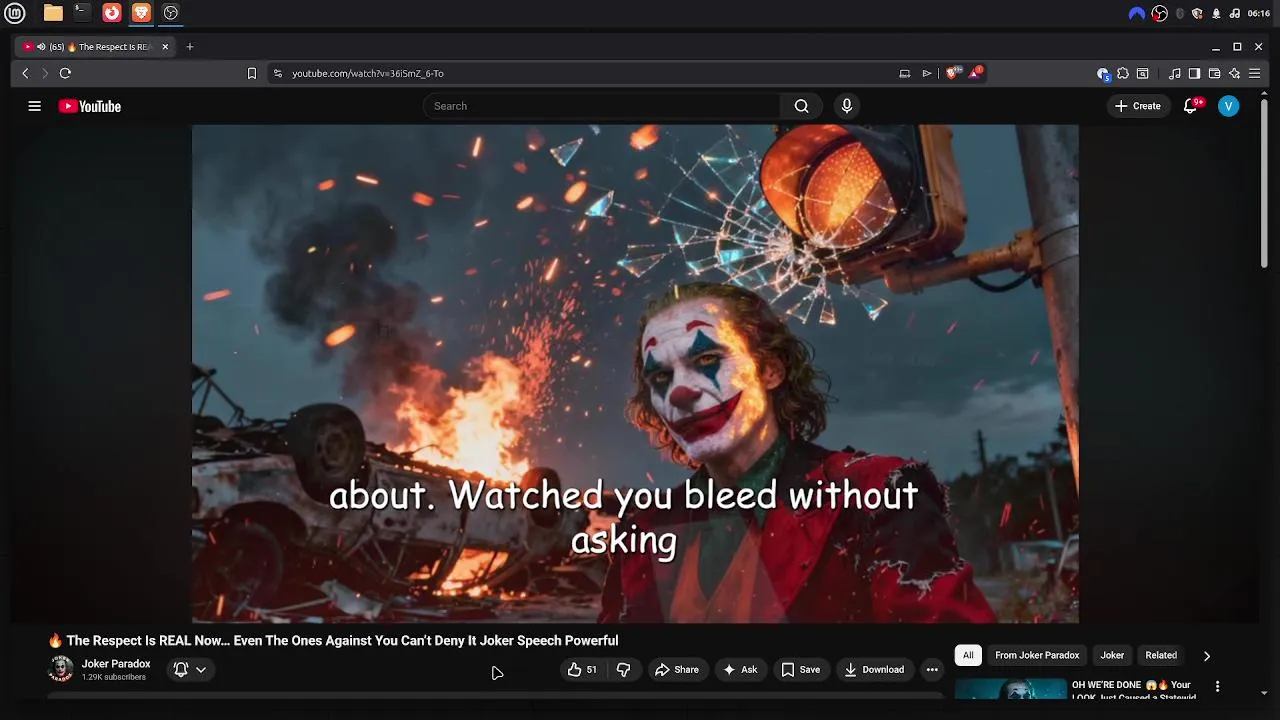Open Brave Rewards triangle icon
Viewport: 1280px width, 720px height.
(x=976, y=73)
